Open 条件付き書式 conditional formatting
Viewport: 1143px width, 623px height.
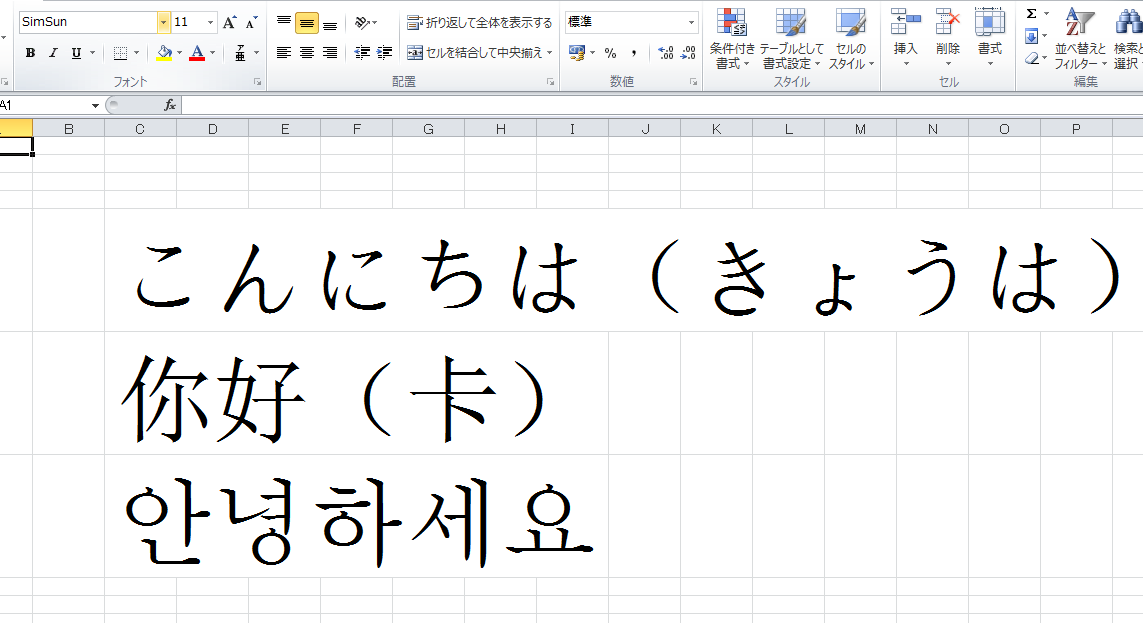732,39
